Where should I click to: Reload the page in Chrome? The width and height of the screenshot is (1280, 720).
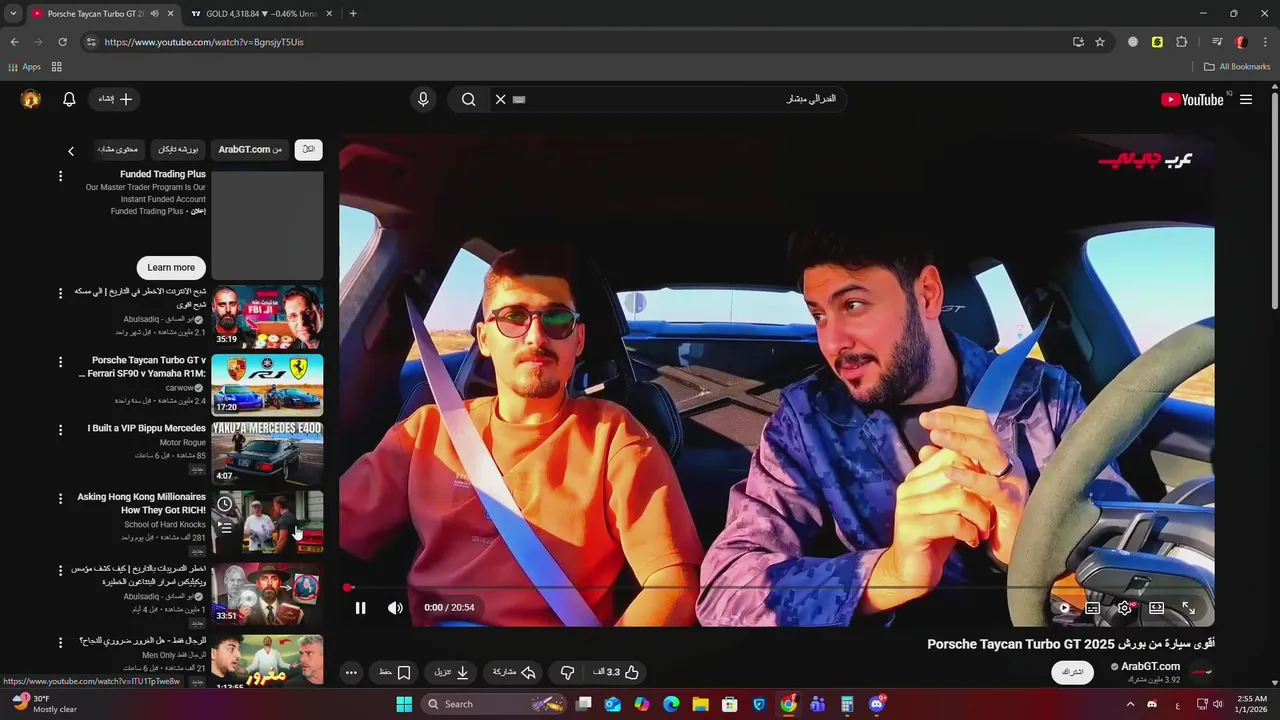pos(62,42)
